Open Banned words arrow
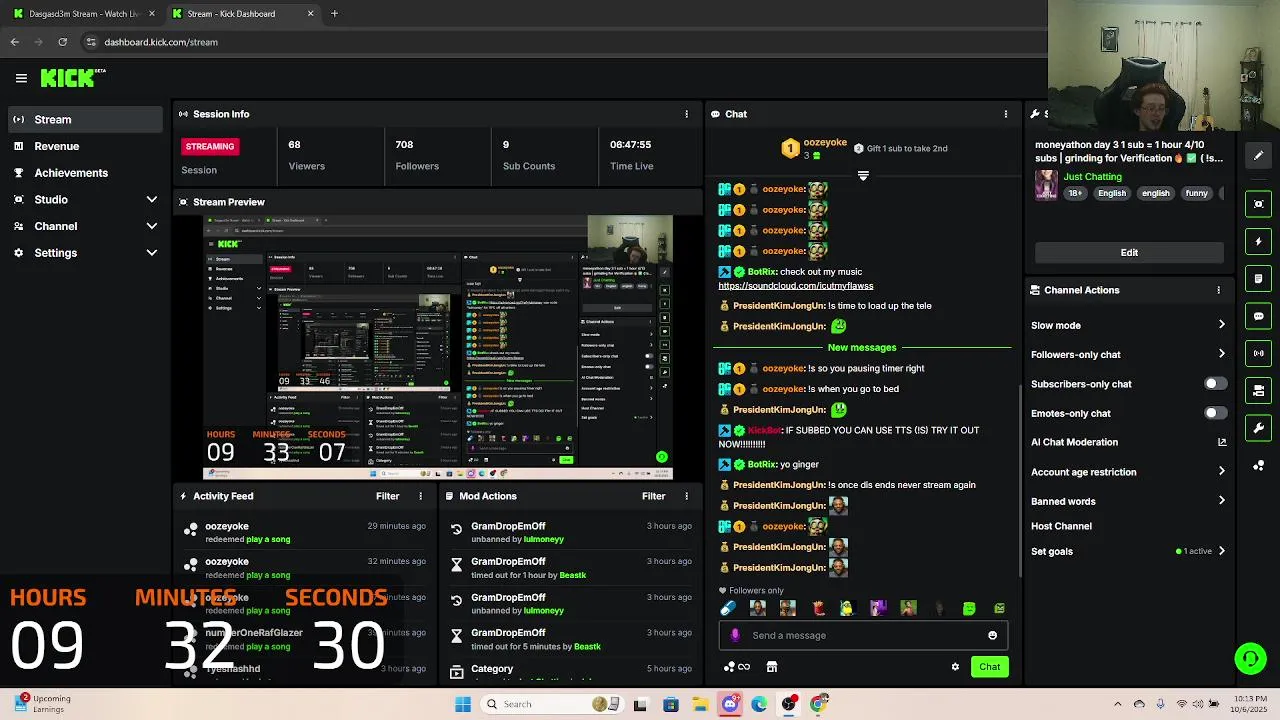 point(1221,501)
